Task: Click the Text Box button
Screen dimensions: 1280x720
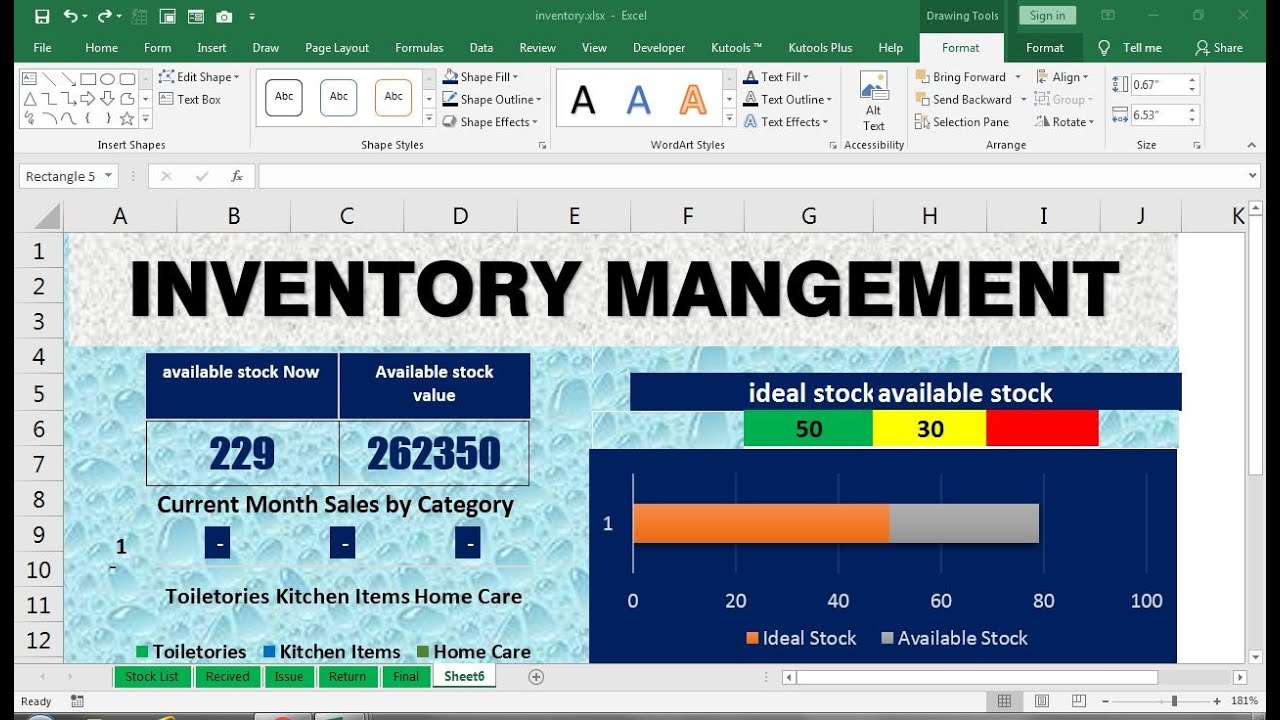Action: pyautogui.click(x=190, y=99)
